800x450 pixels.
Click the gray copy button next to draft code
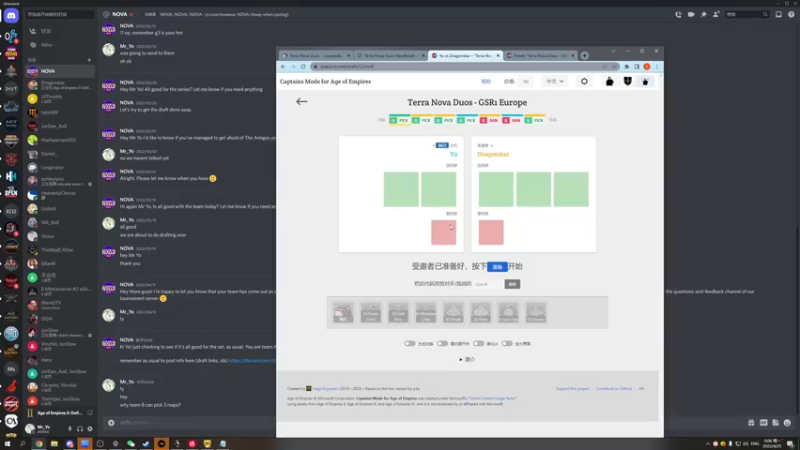[512, 284]
